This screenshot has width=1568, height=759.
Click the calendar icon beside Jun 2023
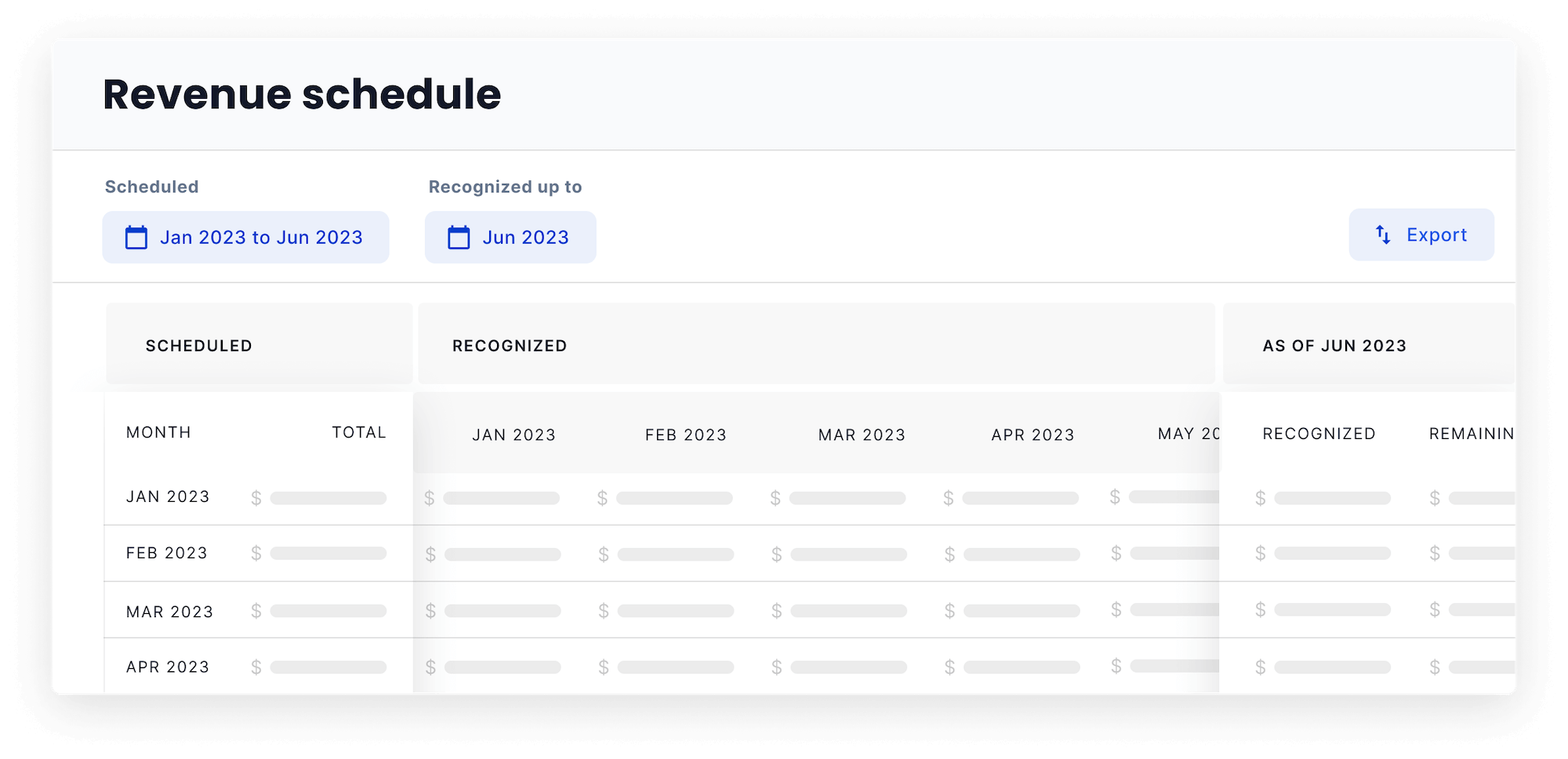tap(458, 237)
